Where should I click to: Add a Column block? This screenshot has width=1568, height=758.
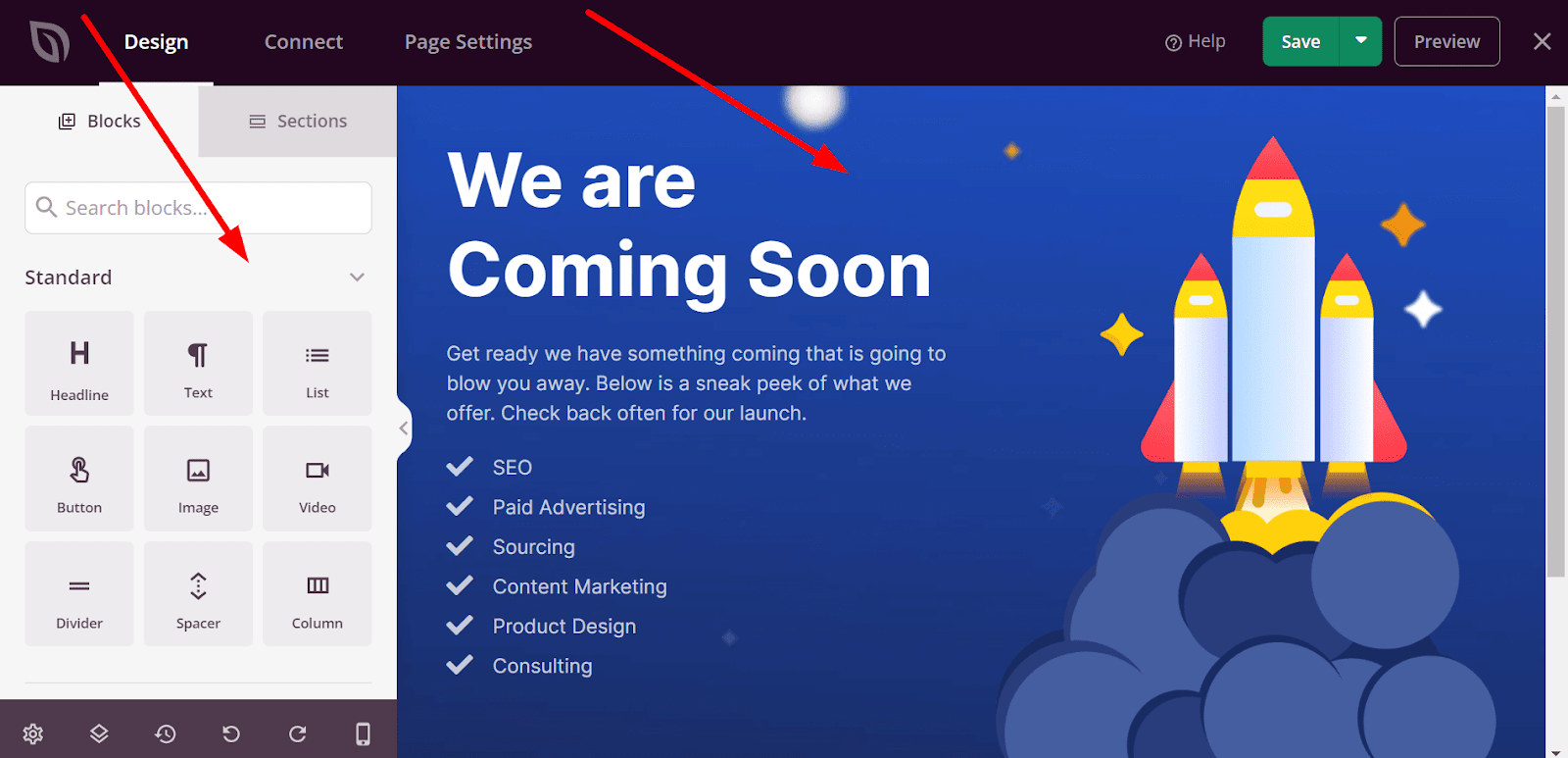[318, 594]
